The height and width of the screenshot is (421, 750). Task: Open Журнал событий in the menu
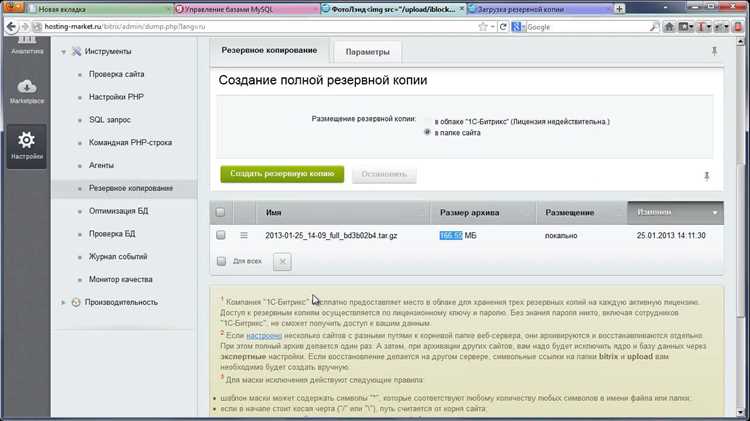[118, 256]
